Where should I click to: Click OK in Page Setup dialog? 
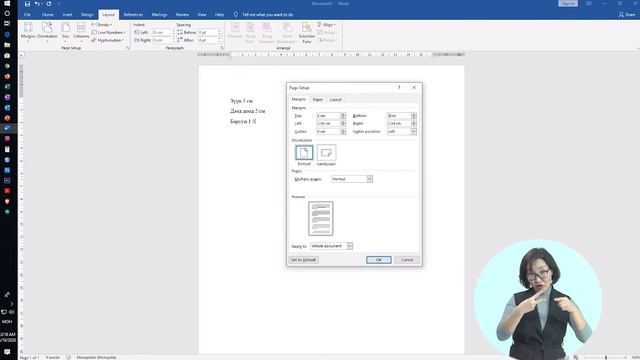[x=379, y=260]
